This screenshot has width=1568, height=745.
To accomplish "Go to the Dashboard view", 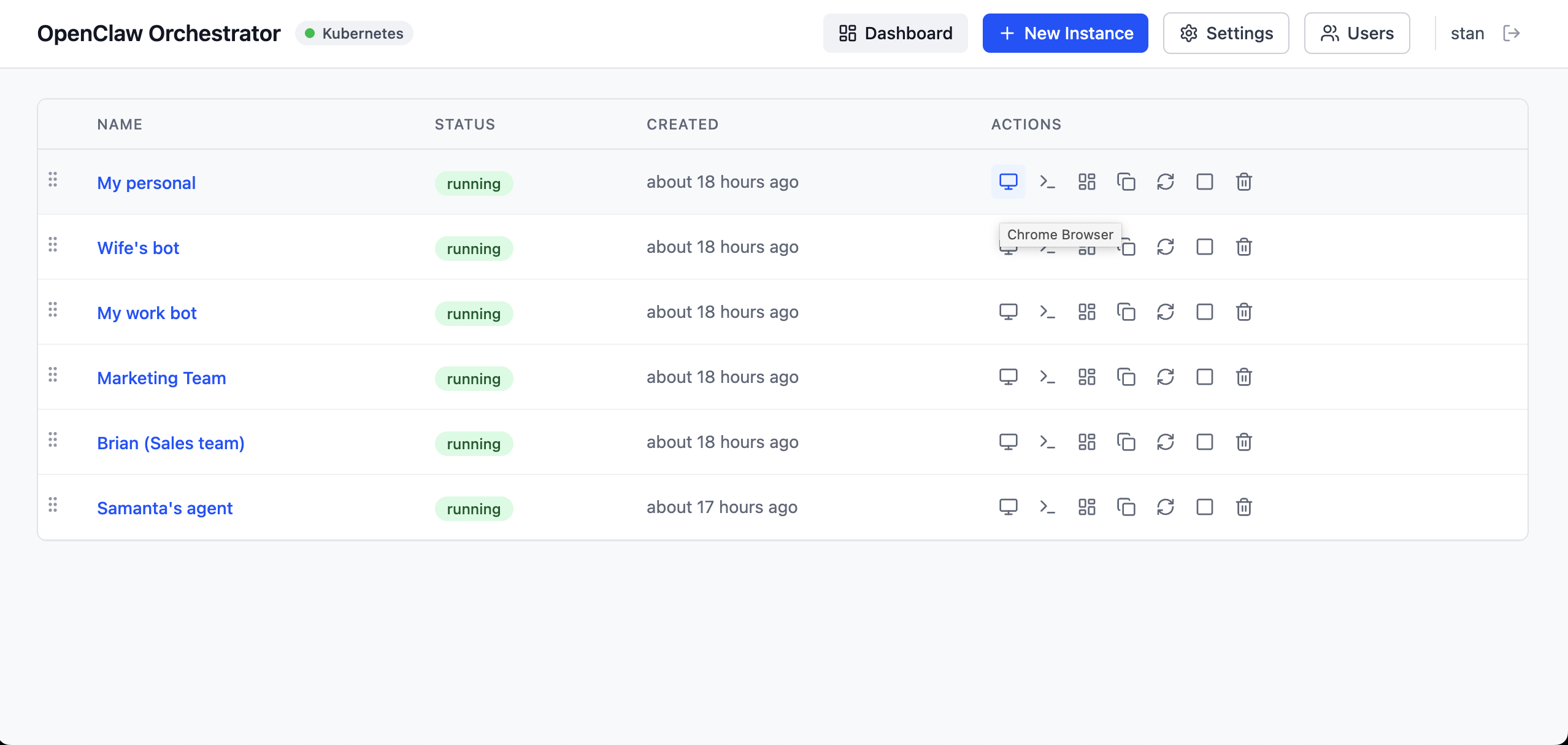I will point(895,33).
